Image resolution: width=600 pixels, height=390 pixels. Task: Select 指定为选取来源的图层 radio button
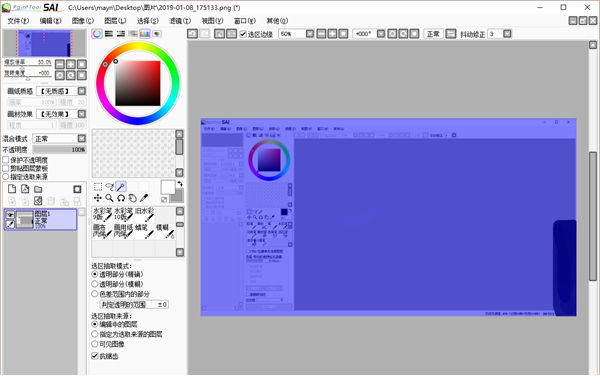click(x=95, y=334)
